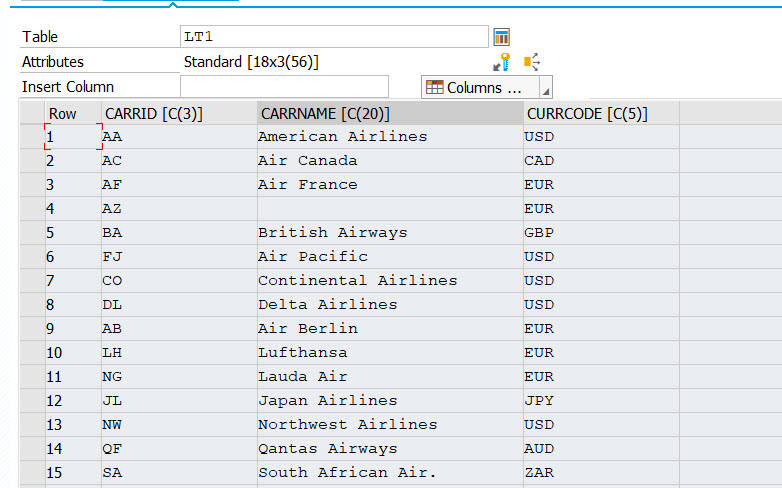Click the key icon in Attributes row
Viewport: 782px width, 488px height.
point(502,62)
